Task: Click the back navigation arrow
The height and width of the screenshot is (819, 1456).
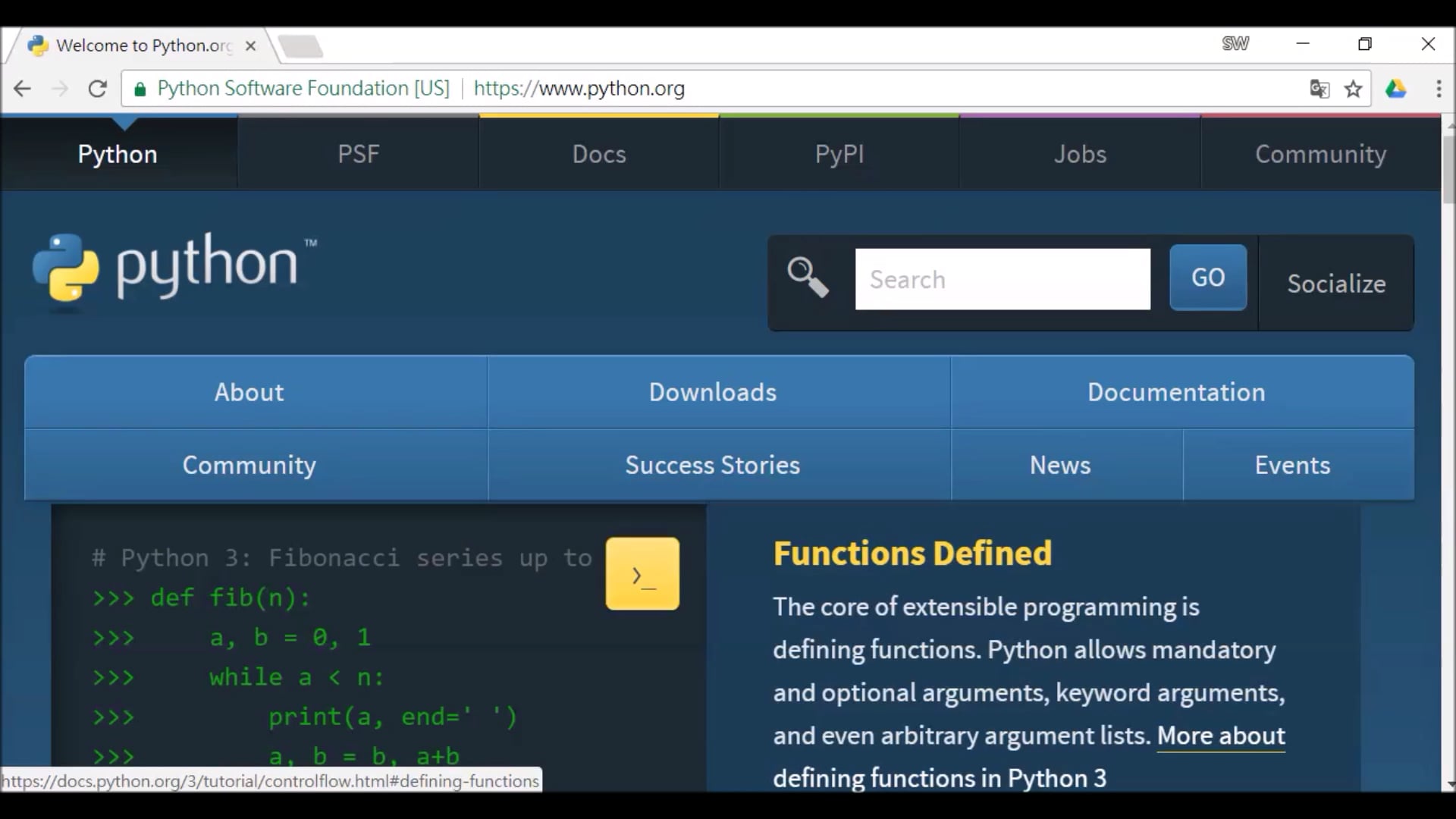Action: [x=22, y=89]
